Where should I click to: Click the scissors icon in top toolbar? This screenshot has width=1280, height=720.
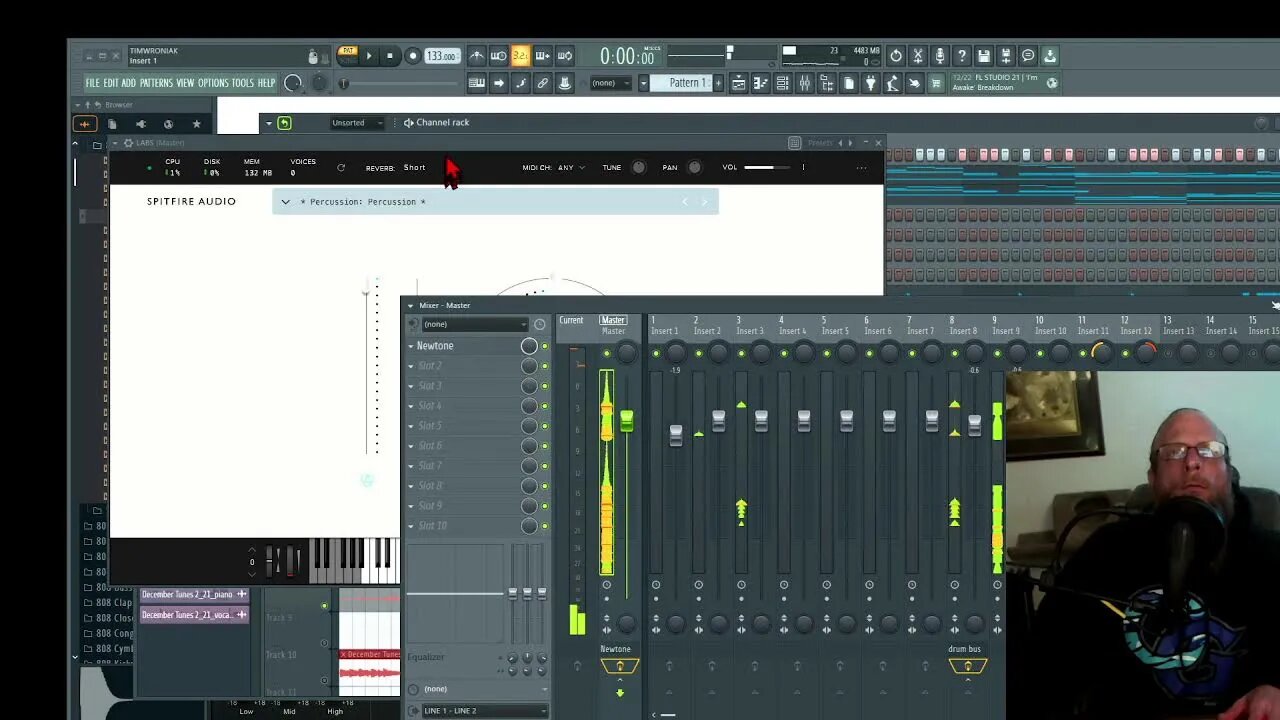(918, 56)
